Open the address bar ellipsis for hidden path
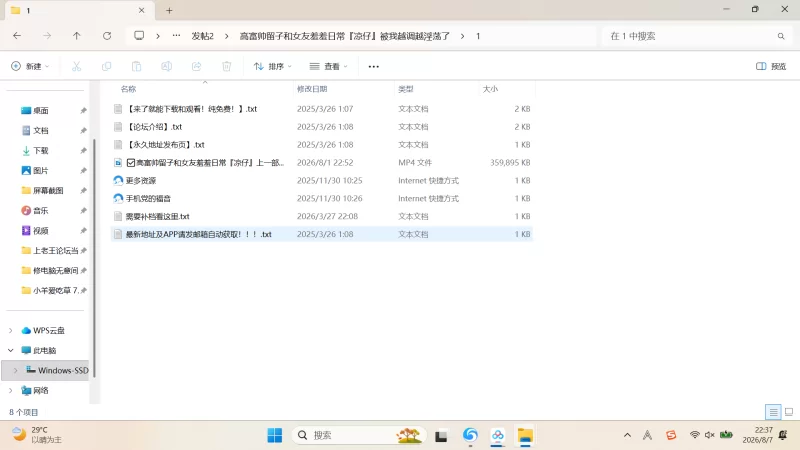Screen dimensions: 800x450 [x=176, y=36]
